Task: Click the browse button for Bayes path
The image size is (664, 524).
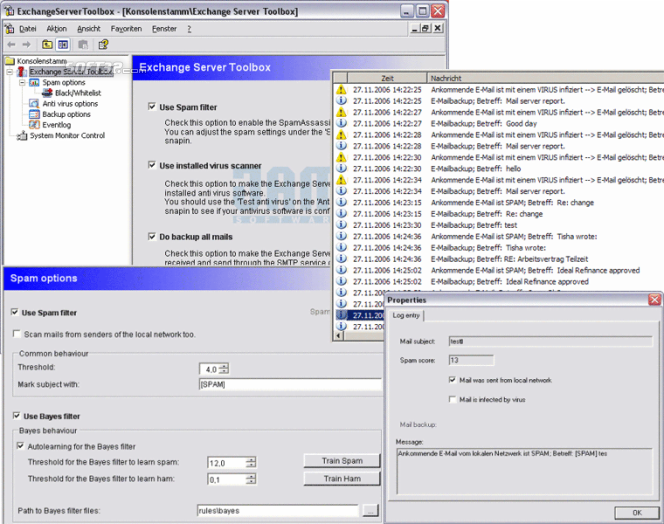Action: pos(371,511)
